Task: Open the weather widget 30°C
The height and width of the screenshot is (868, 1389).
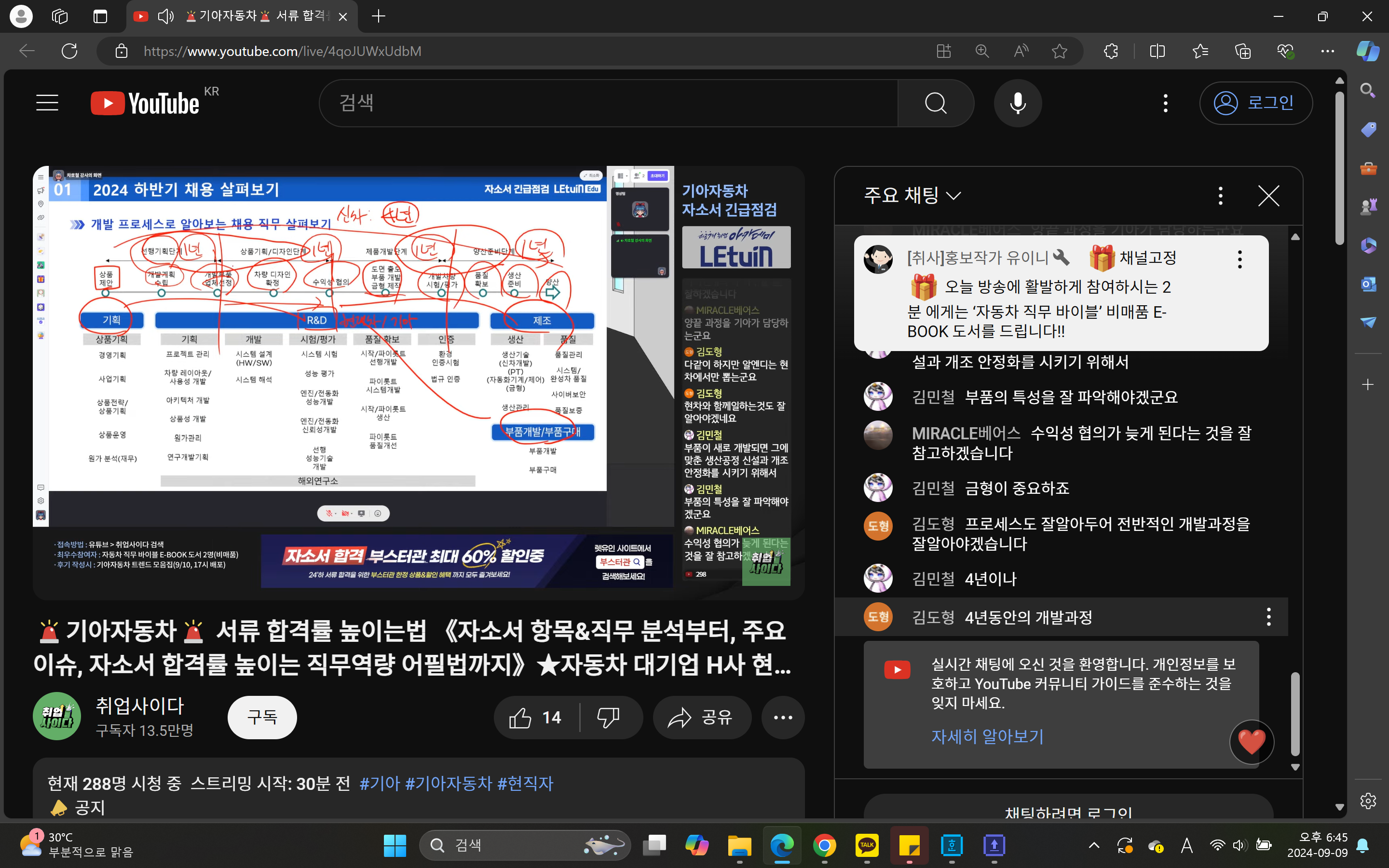Action: click(x=76, y=845)
